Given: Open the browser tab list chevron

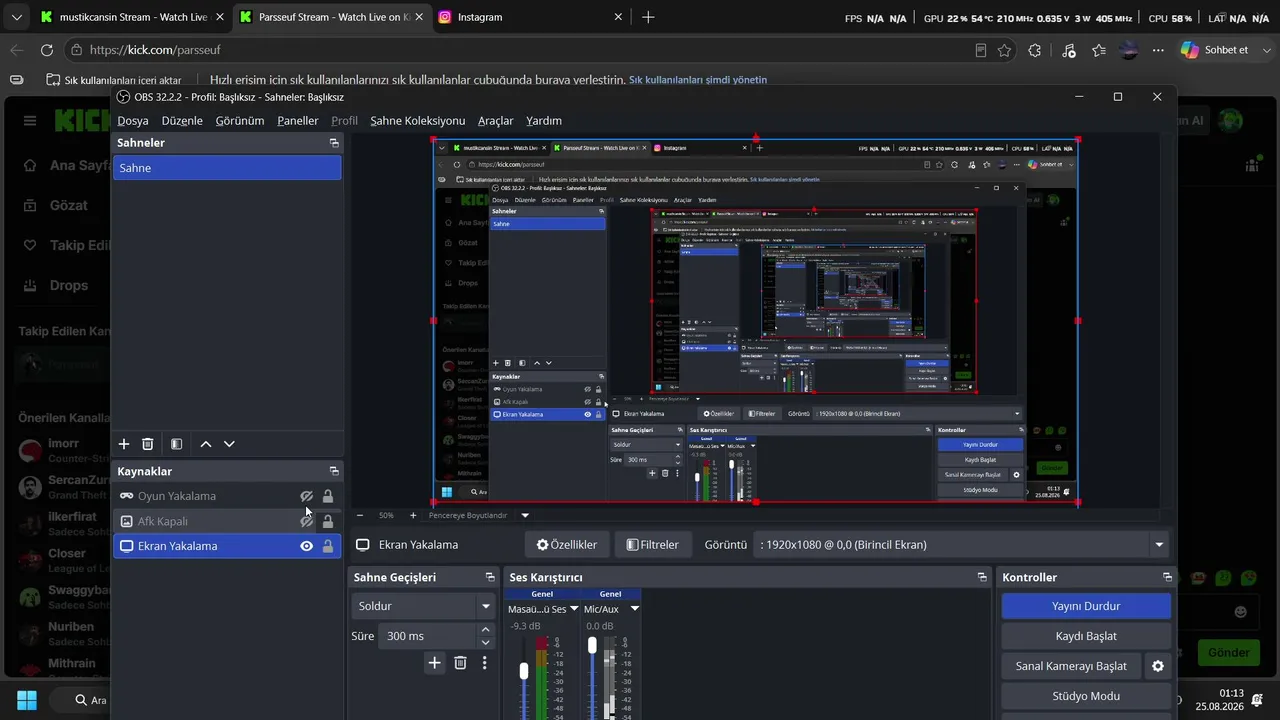Looking at the screenshot, I should [x=17, y=17].
